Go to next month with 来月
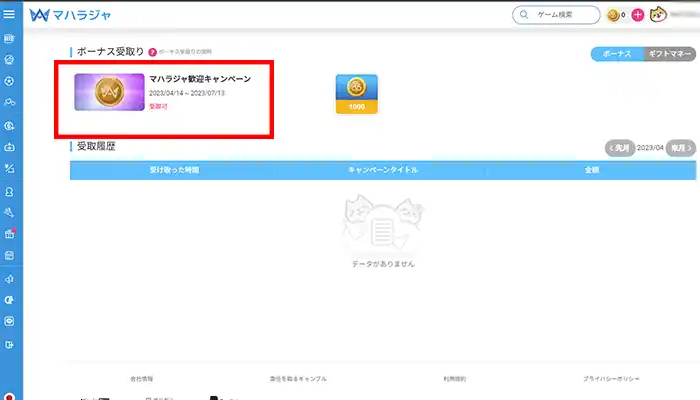This screenshot has width=700, height=400. point(680,147)
